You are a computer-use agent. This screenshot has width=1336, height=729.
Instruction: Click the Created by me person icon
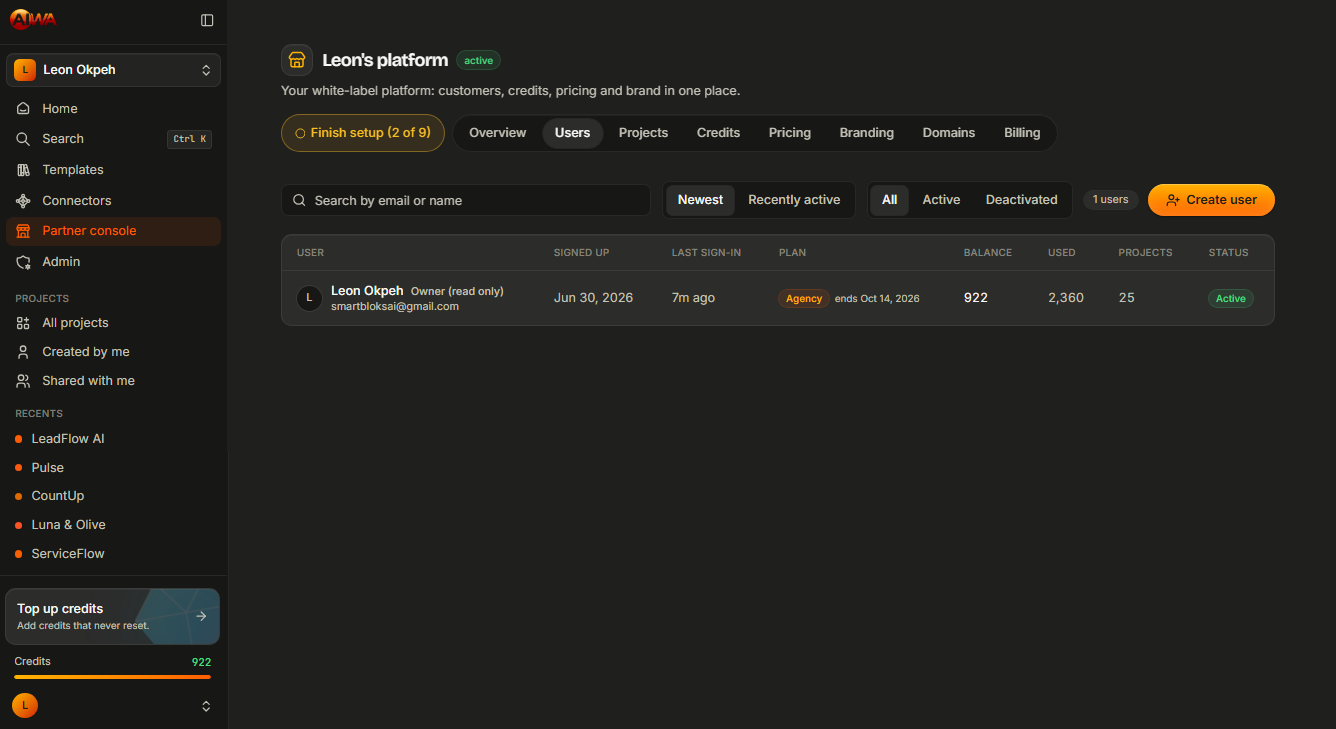(24, 352)
